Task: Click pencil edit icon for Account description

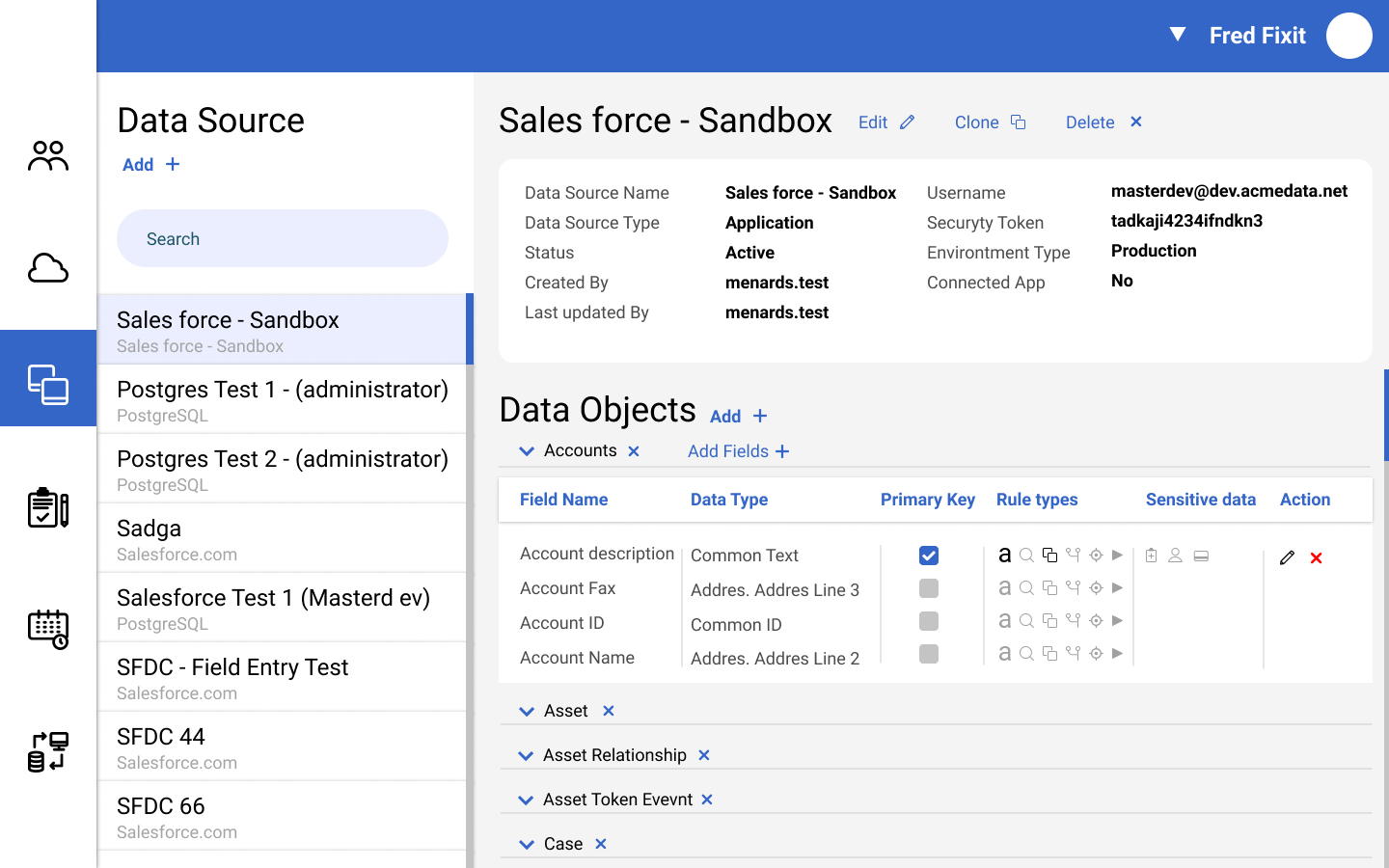Action: click(1287, 557)
